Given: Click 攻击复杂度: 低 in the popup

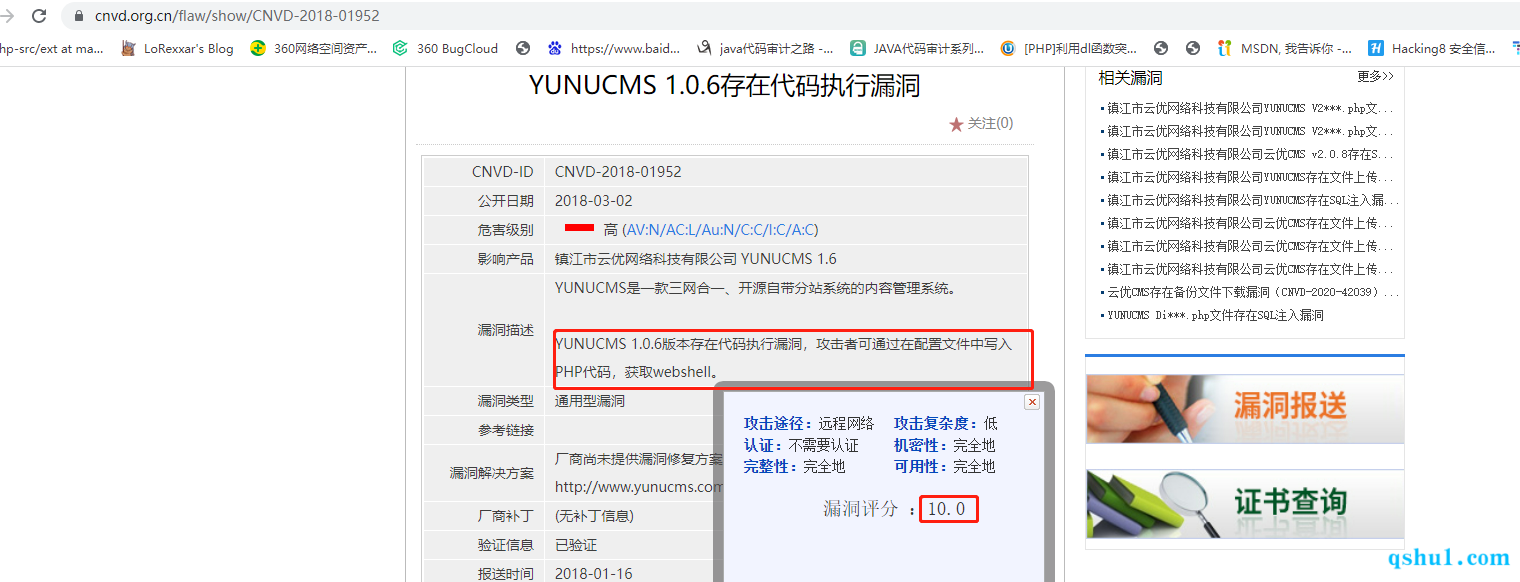Looking at the screenshot, I should pyautogui.click(x=946, y=423).
